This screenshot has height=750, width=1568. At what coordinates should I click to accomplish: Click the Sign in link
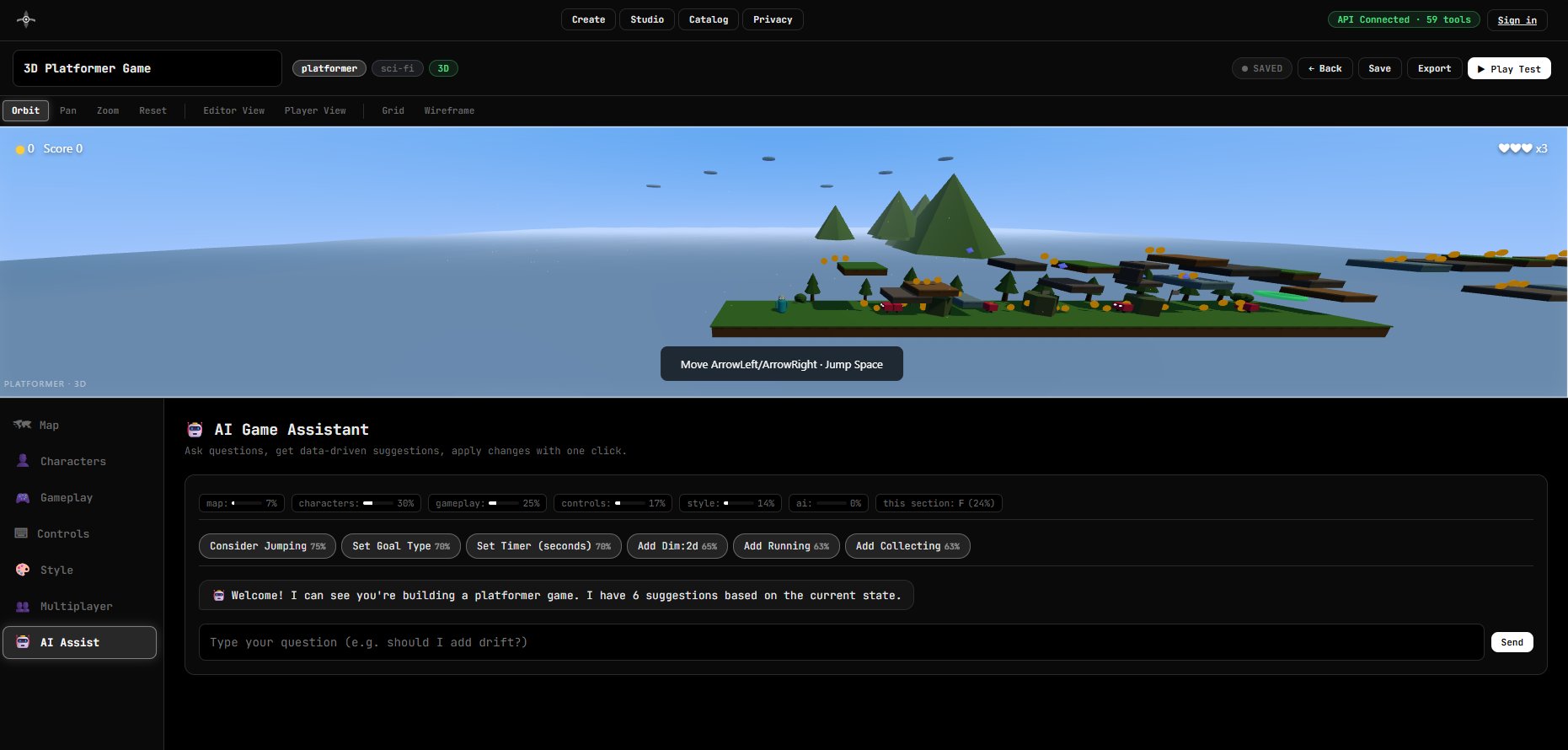click(x=1517, y=20)
